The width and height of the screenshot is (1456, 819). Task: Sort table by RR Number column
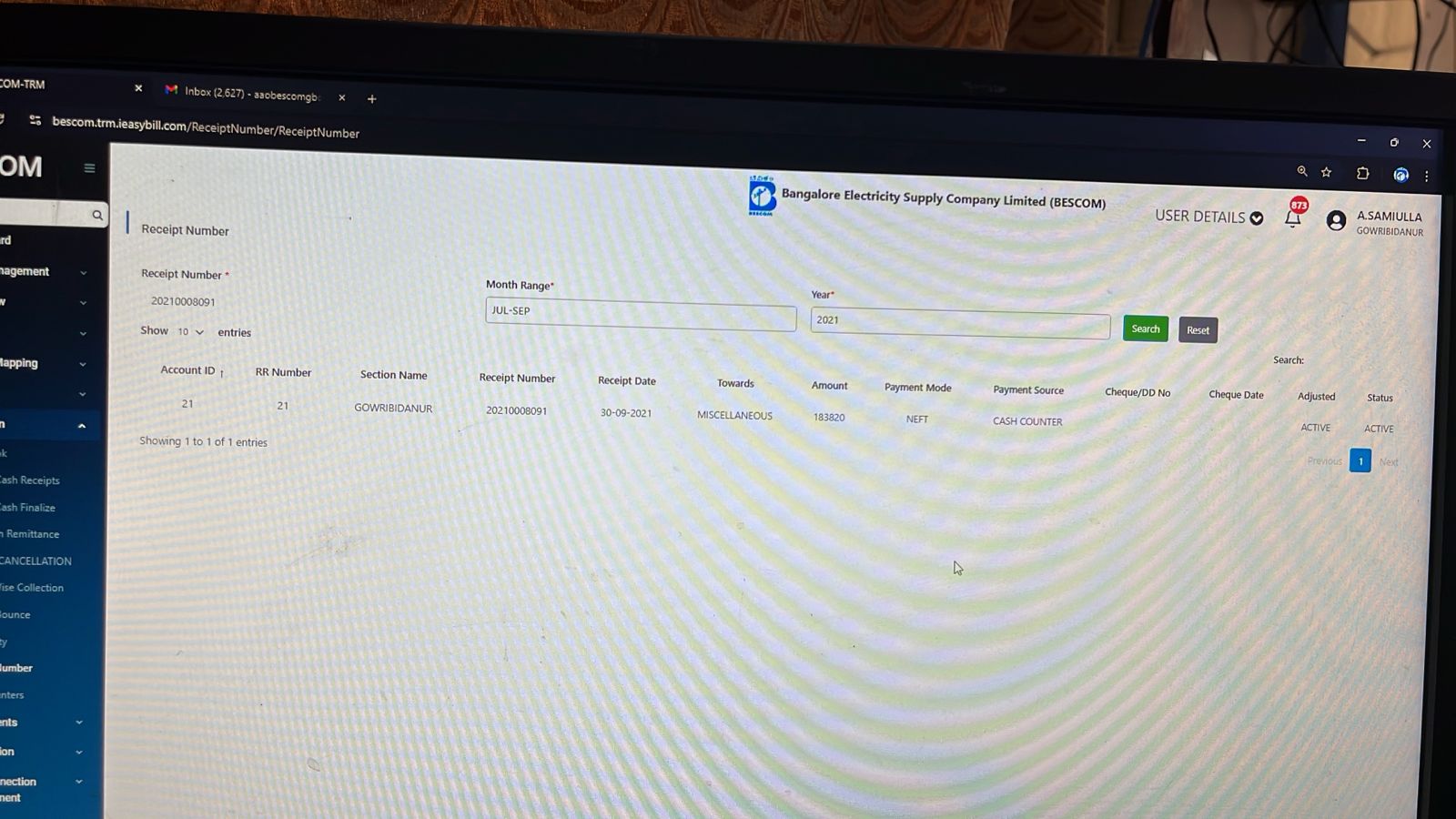(283, 372)
